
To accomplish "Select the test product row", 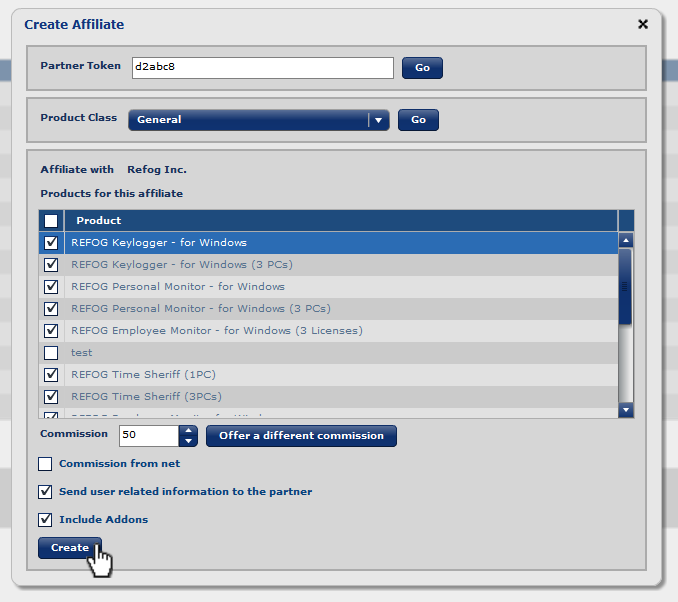I will 329,353.
